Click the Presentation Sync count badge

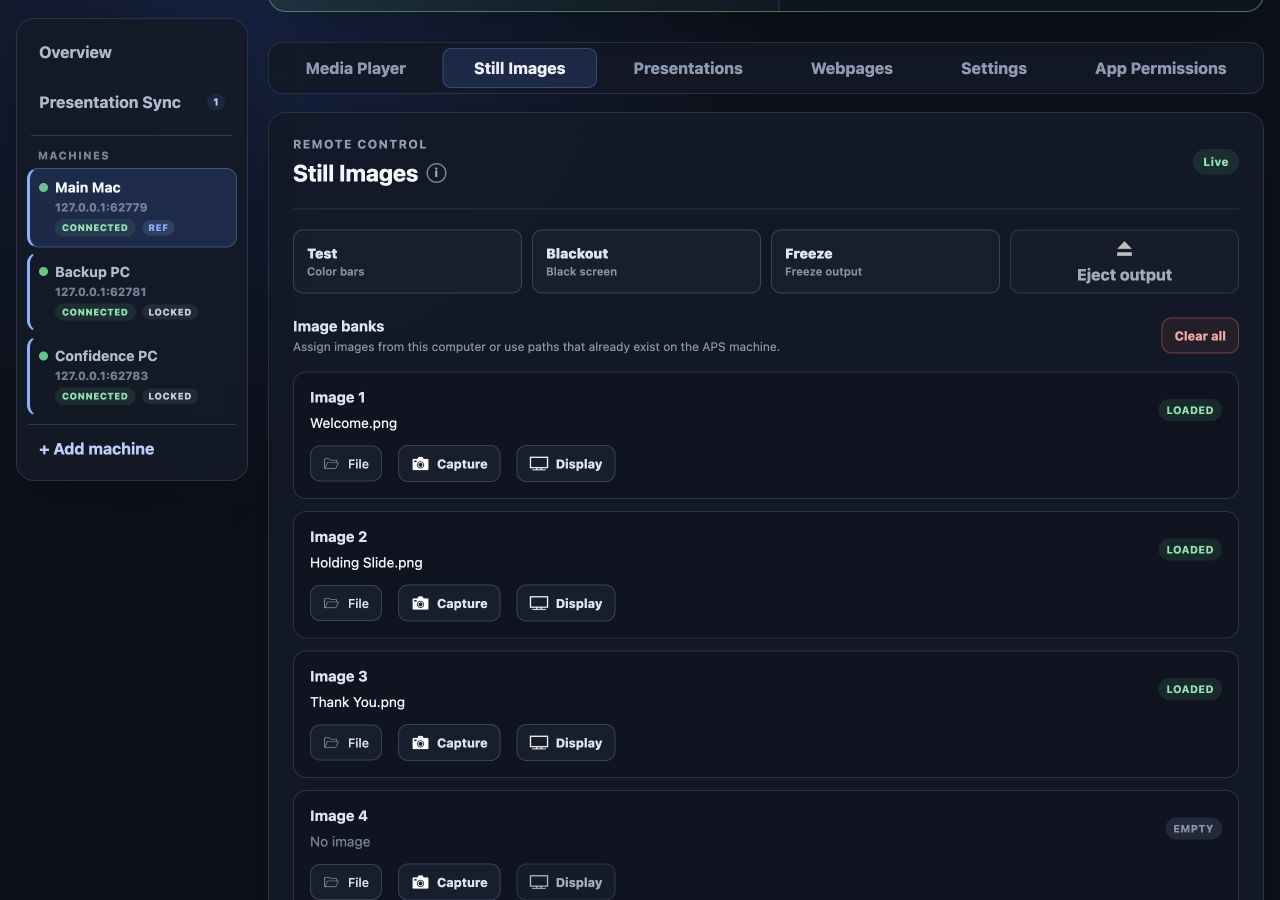[x=215, y=102]
